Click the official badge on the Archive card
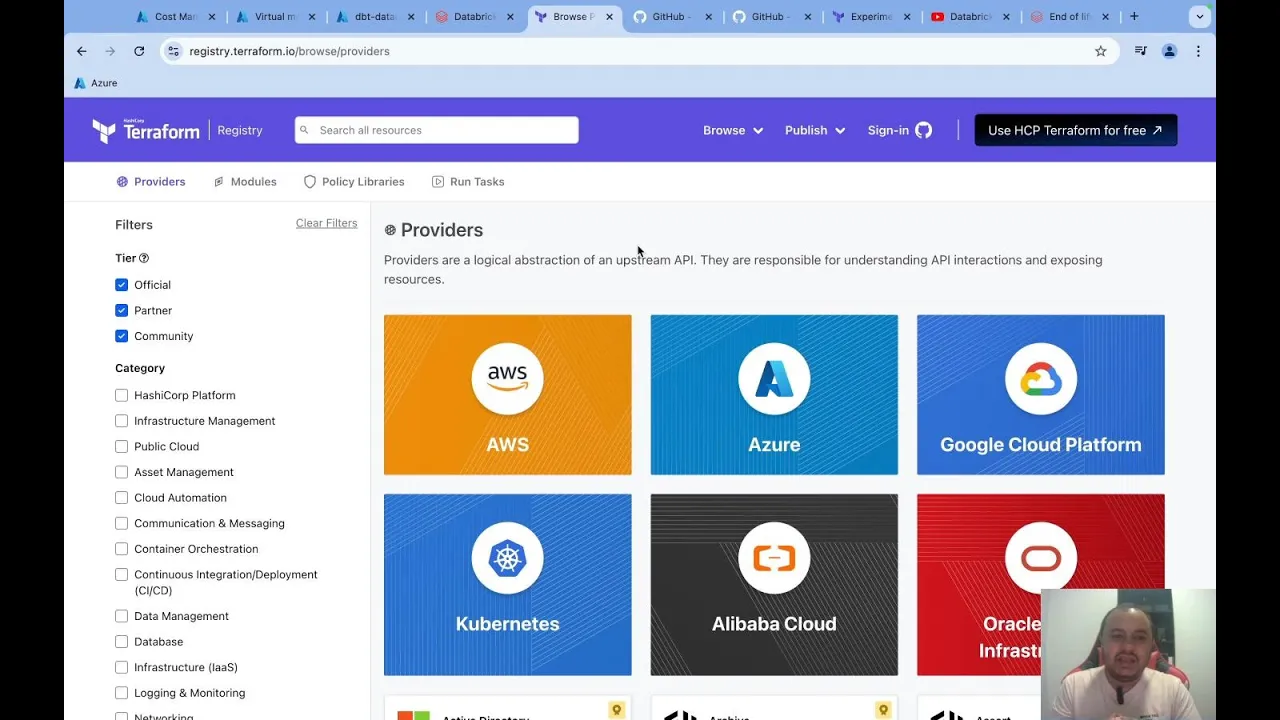The height and width of the screenshot is (720, 1280). click(x=883, y=710)
